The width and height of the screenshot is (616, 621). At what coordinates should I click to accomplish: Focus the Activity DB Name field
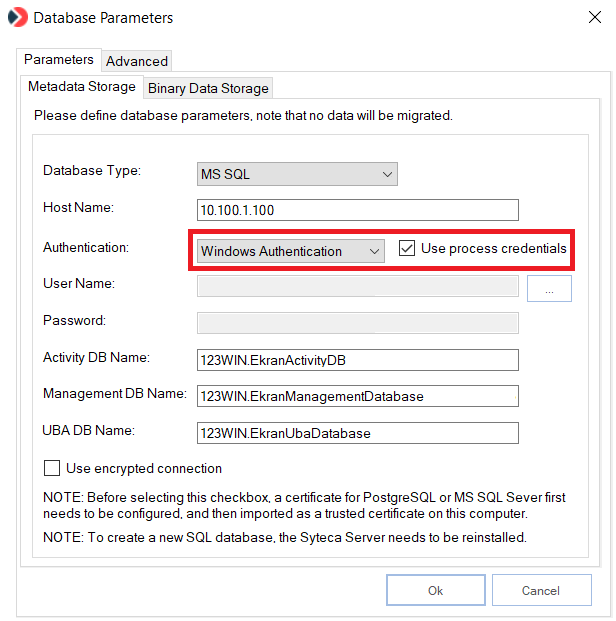[358, 360]
